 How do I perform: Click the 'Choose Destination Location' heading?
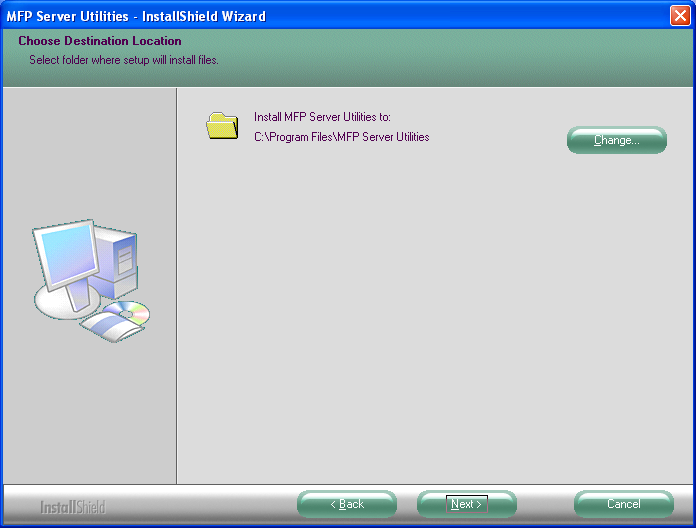tap(100, 41)
